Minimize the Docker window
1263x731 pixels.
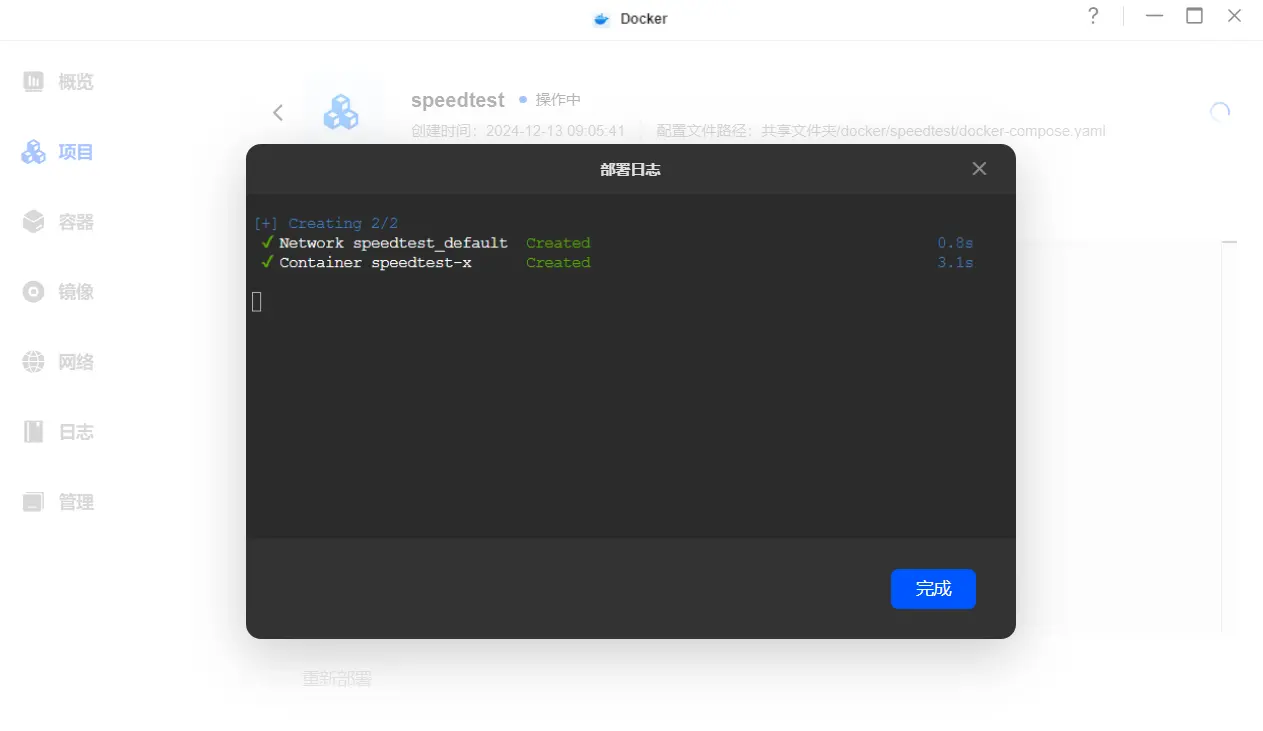click(1155, 16)
